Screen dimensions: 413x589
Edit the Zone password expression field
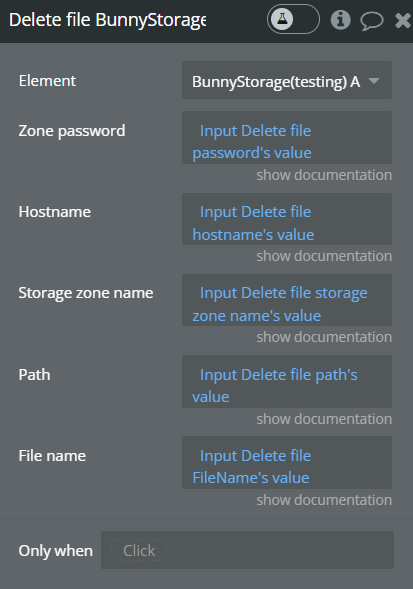point(287,137)
